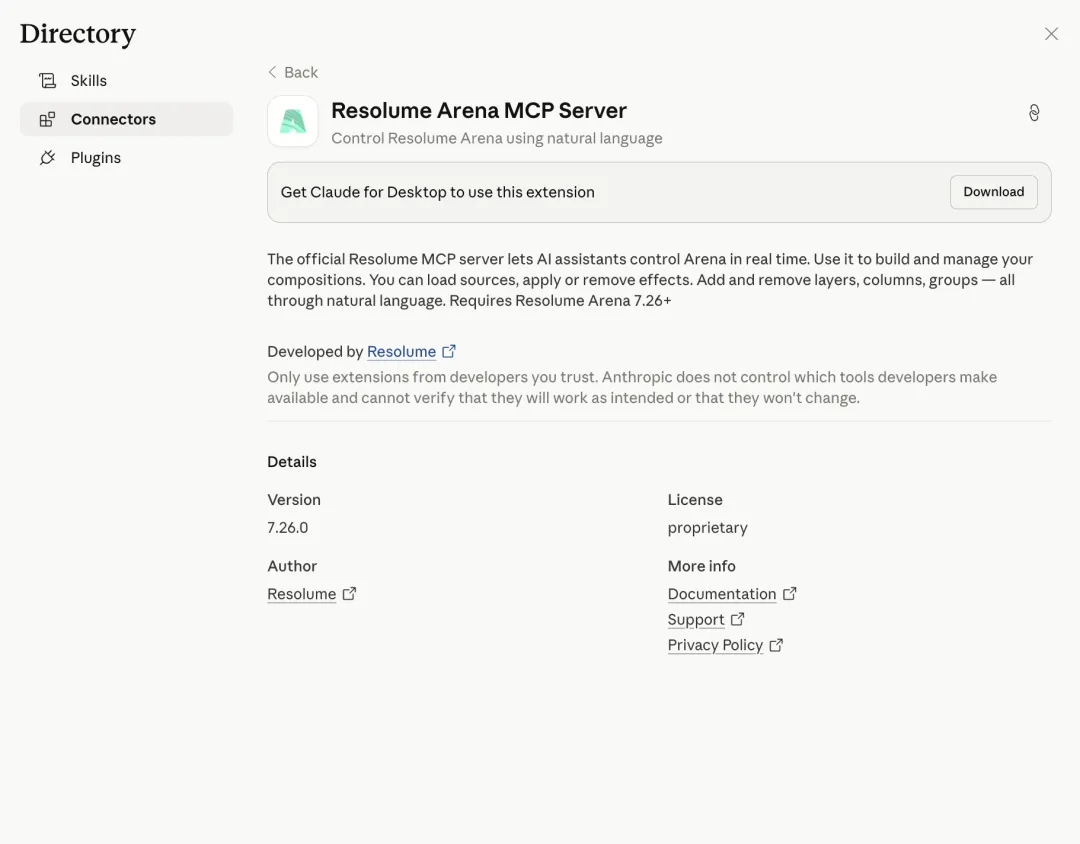
Task: Click external link icon beside Documentation
Action: tap(789, 594)
